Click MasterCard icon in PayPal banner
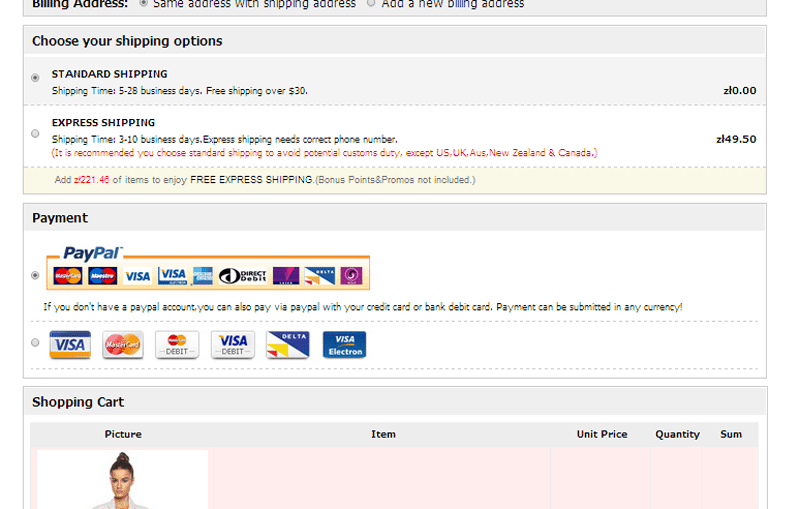Viewport: 800px width, 509px height. pos(68,276)
